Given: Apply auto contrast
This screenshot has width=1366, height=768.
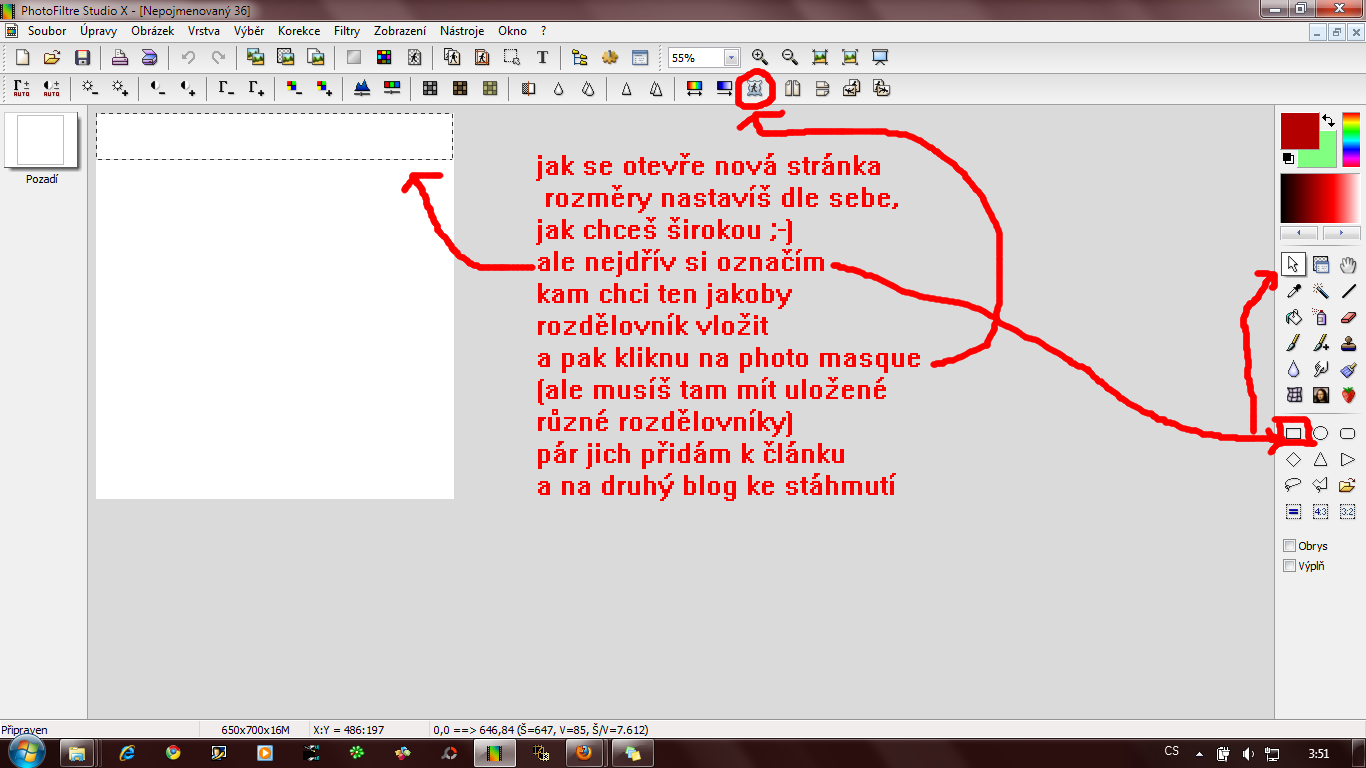Looking at the screenshot, I should 51,88.
